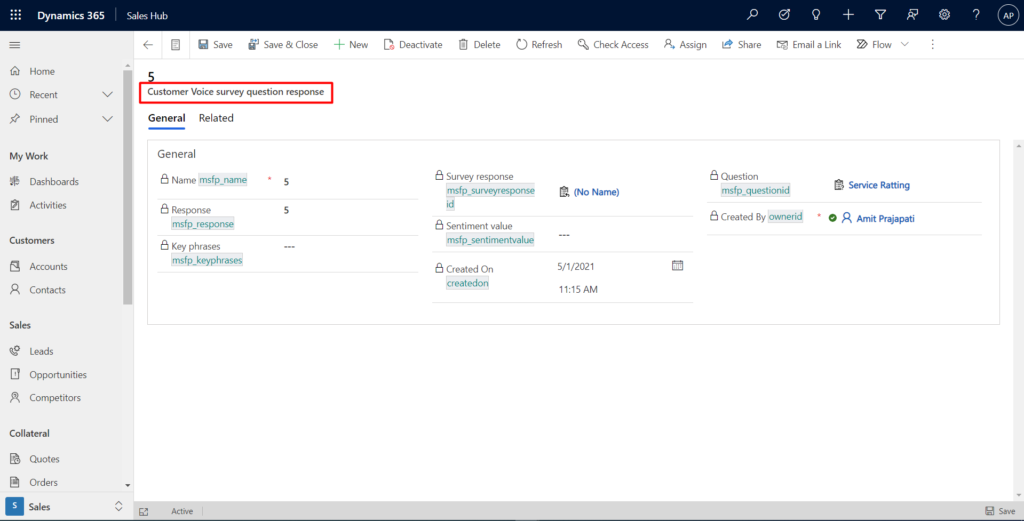Open the settings gear icon
This screenshot has height=521, width=1024.
[x=944, y=14]
